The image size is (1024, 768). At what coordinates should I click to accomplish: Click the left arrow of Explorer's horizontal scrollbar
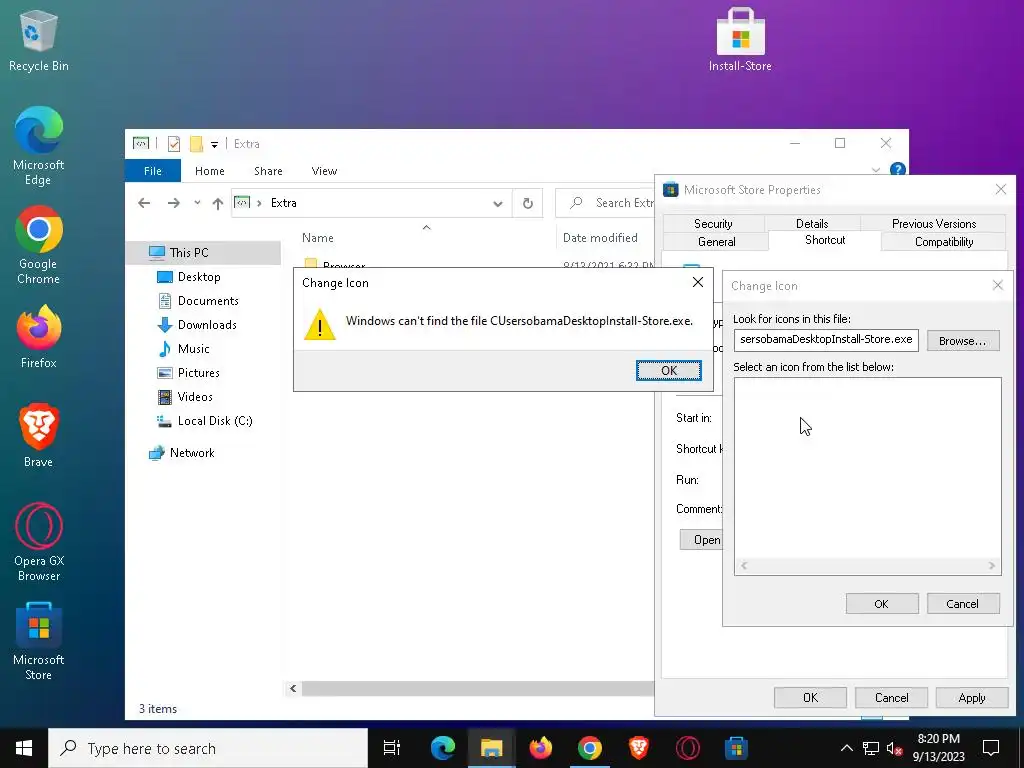coord(293,688)
